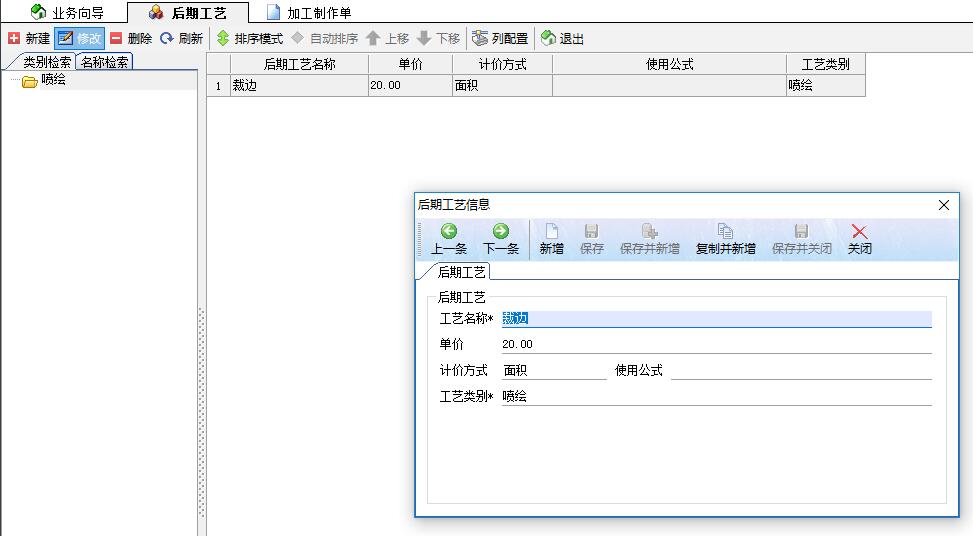Viewport: 973px width, 536px height.
Task: Click the 修改 edit toolbar button
Action: tap(79, 38)
